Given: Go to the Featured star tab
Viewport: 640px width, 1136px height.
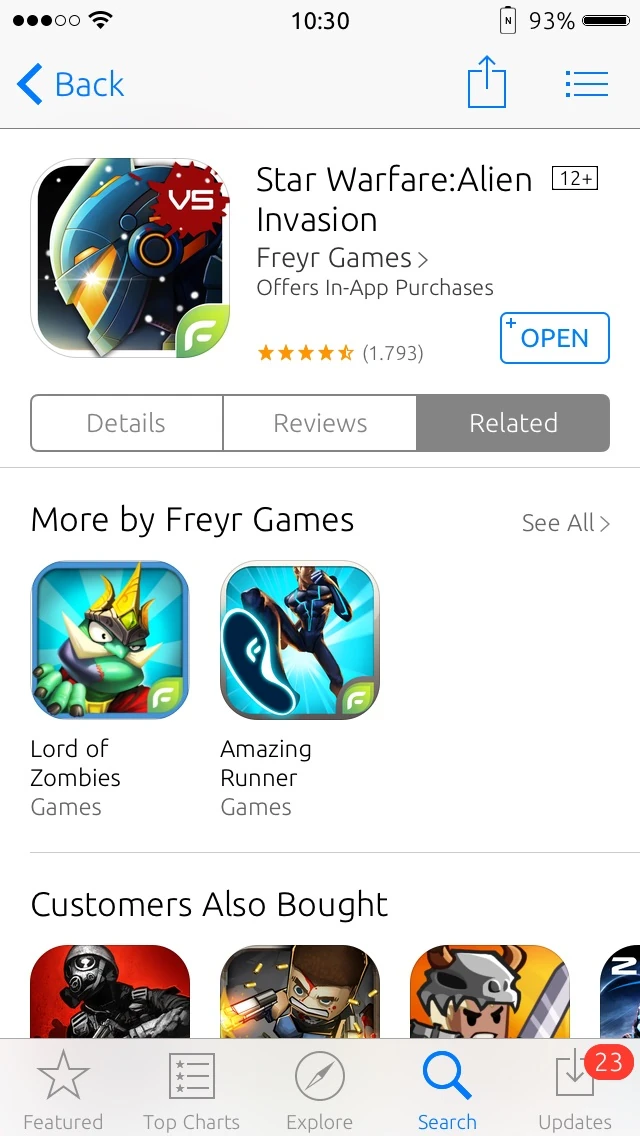Looking at the screenshot, I should point(63,1089).
